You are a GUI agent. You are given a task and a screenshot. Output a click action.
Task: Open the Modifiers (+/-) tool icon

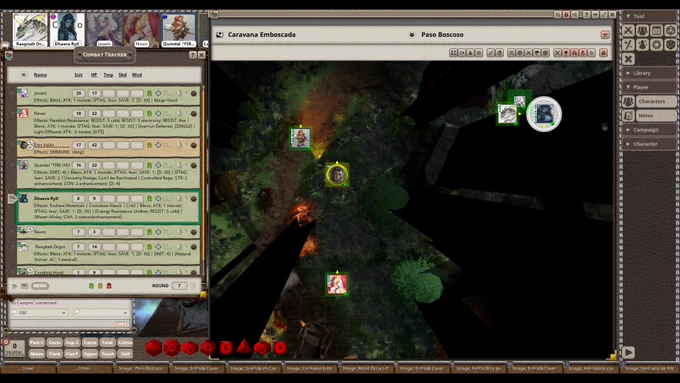(x=628, y=45)
